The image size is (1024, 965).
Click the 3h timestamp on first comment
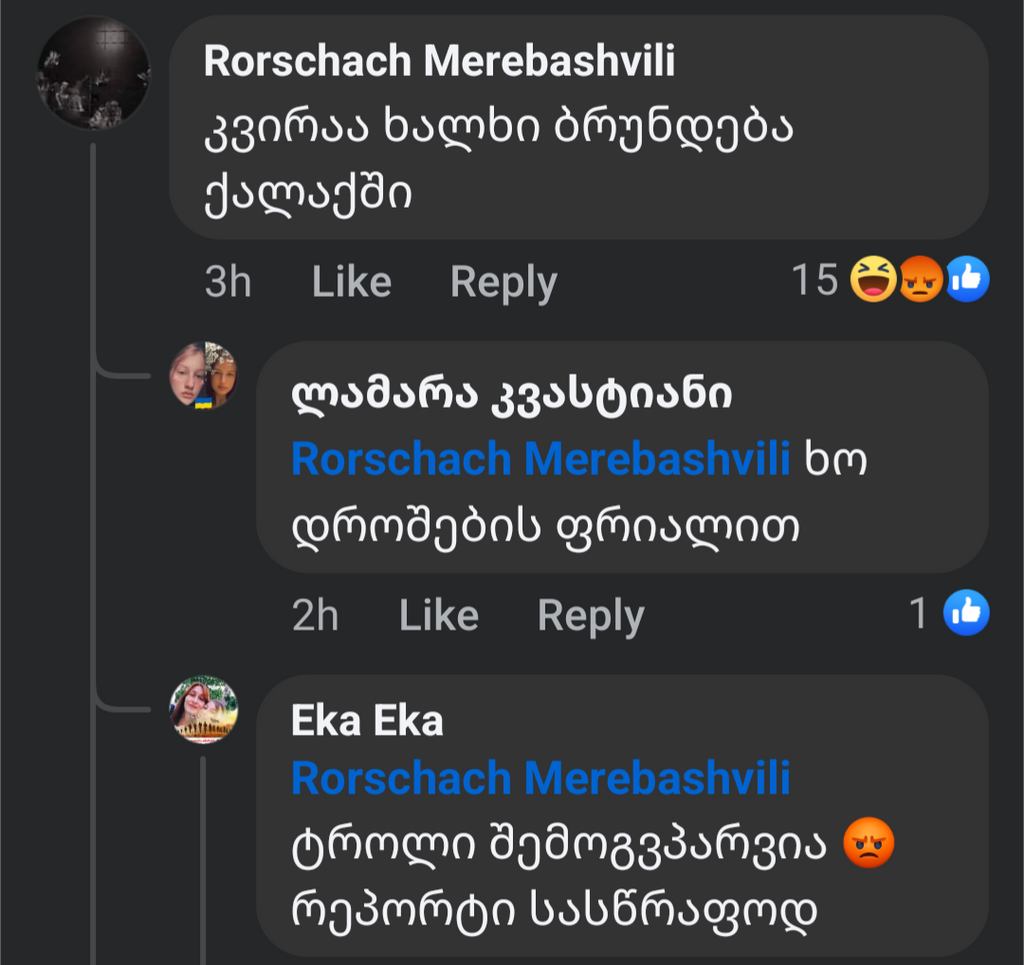point(228,283)
